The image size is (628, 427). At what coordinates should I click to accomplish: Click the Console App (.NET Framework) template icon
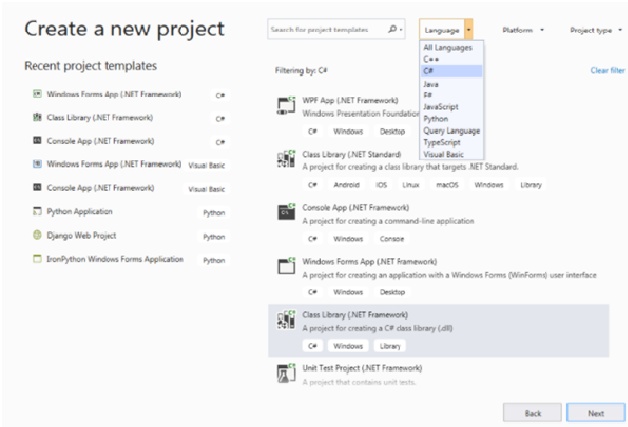point(286,212)
